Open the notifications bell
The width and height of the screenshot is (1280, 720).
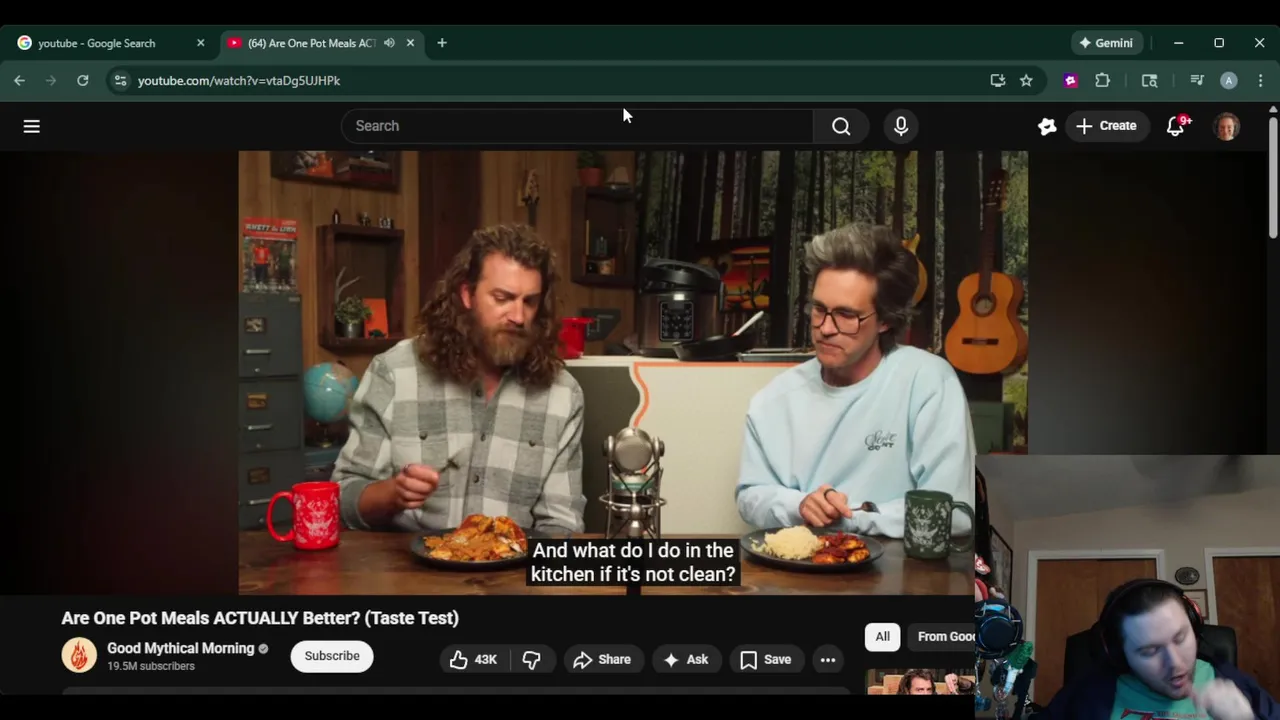click(x=1176, y=126)
